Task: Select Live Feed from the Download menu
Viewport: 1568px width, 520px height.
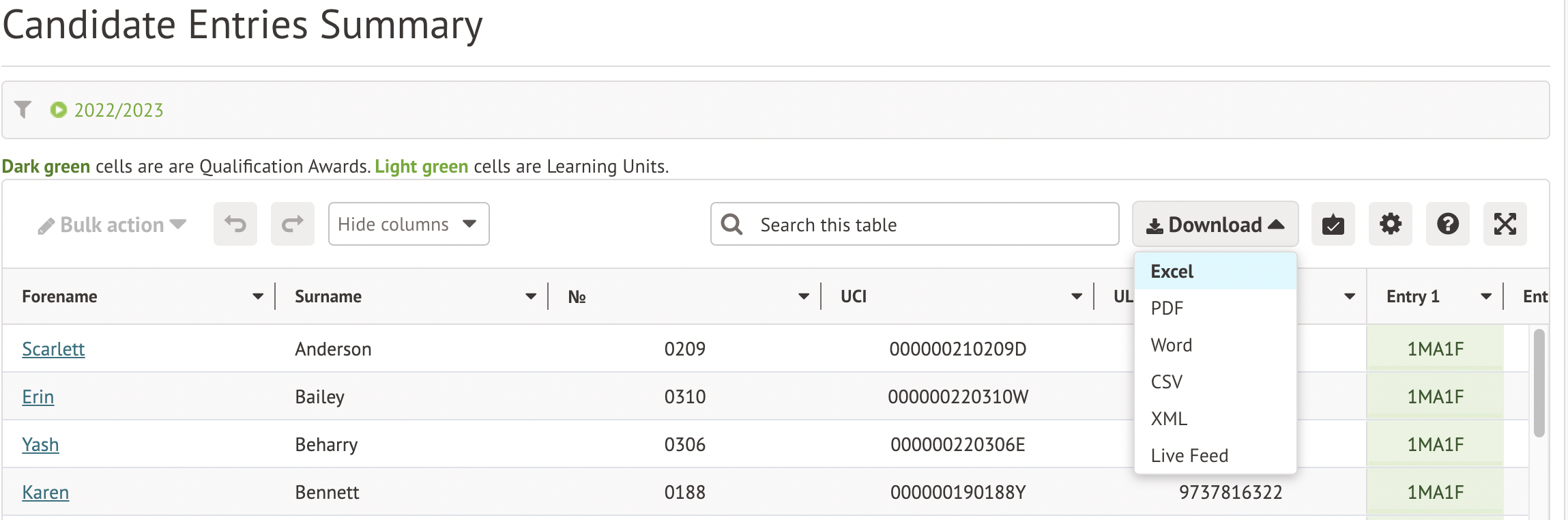Action: (1189, 456)
